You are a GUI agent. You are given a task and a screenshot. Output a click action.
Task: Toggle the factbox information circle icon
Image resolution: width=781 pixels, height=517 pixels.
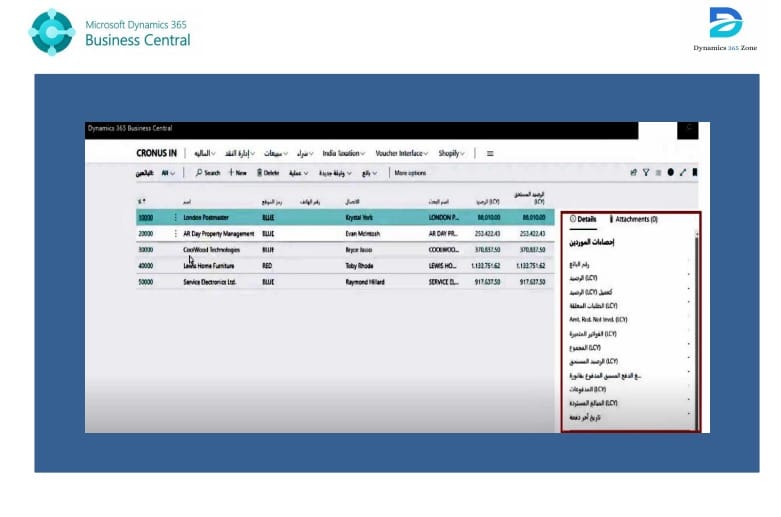(671, 172)
